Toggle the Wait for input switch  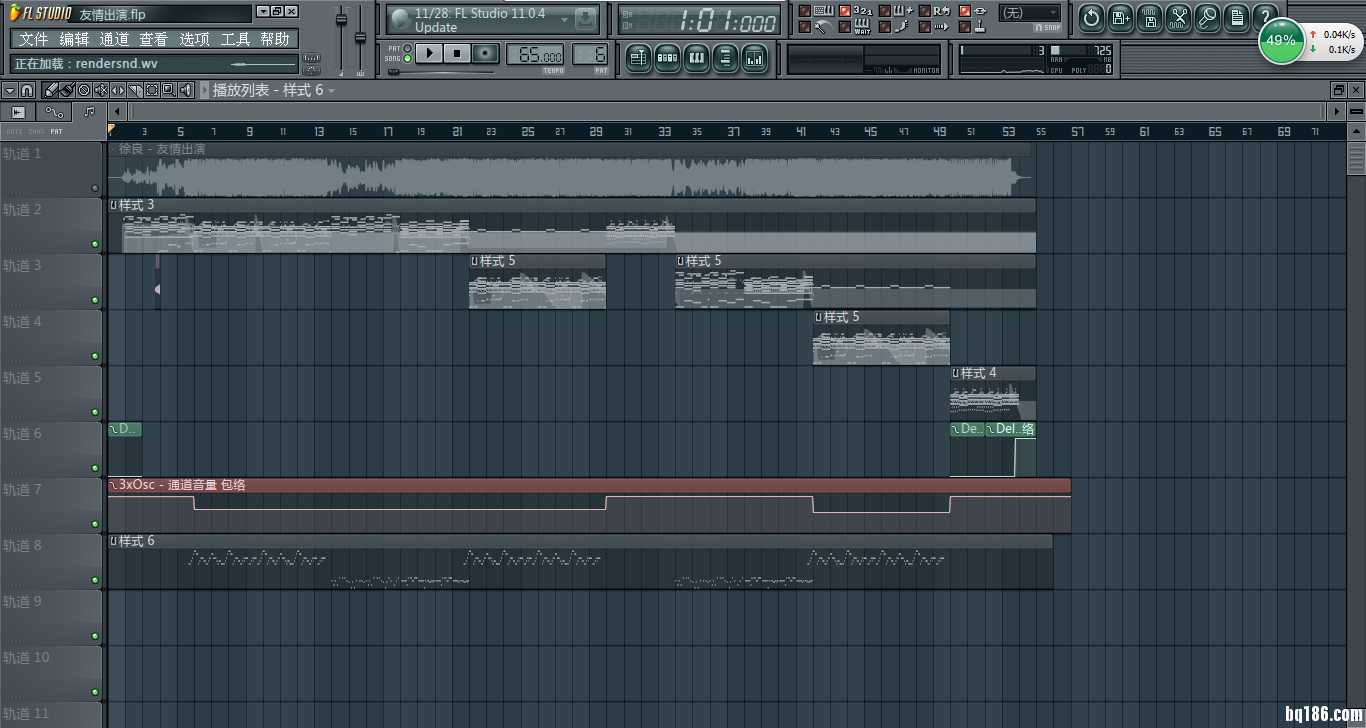tap(846, 27)
